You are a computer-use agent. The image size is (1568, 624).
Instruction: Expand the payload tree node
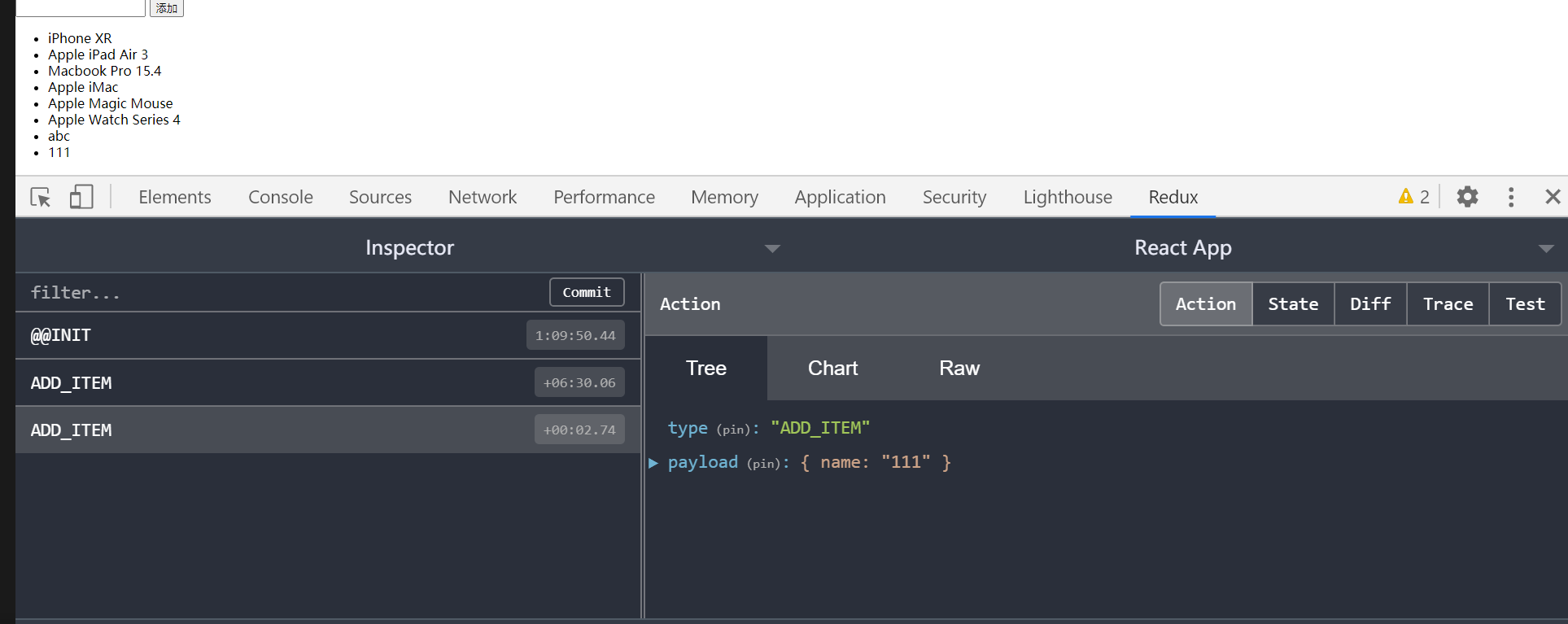tap(653, 463)
